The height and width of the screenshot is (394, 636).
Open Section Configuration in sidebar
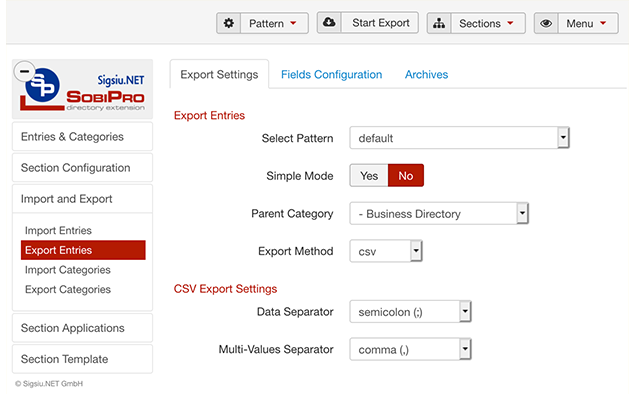[82, 168]
